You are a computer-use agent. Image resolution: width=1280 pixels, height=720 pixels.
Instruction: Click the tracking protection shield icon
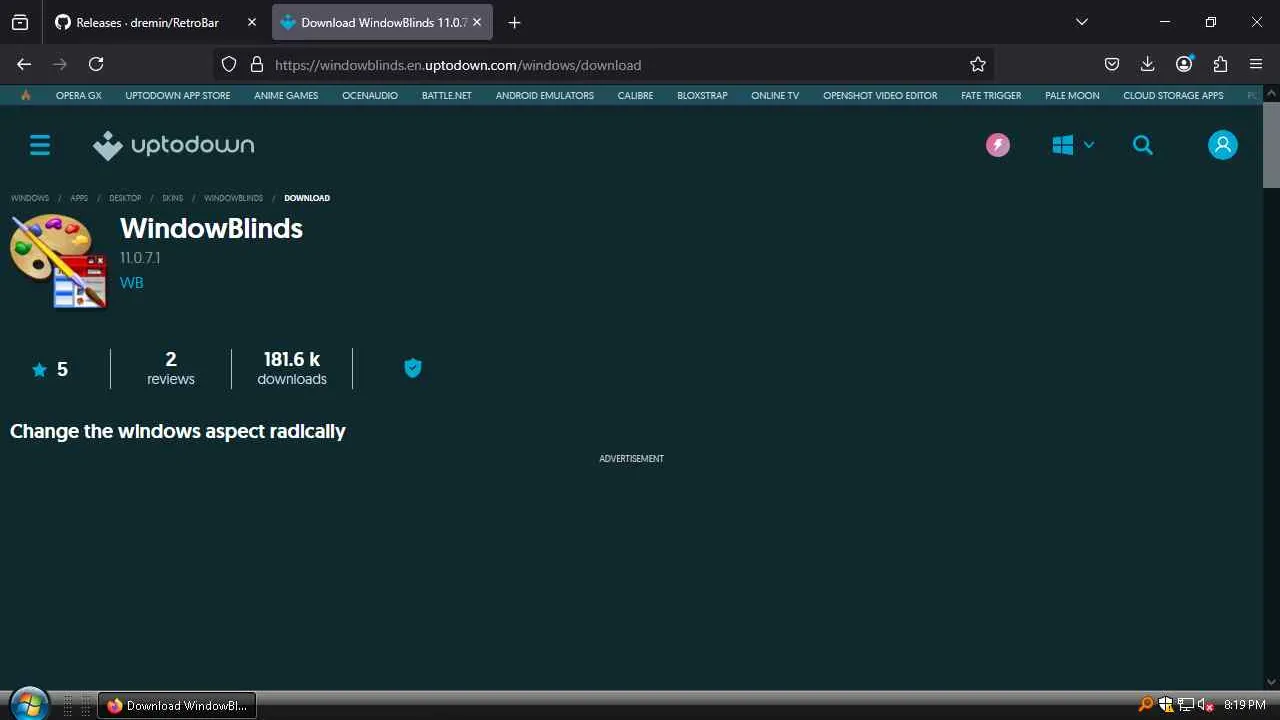pos(229,64)
